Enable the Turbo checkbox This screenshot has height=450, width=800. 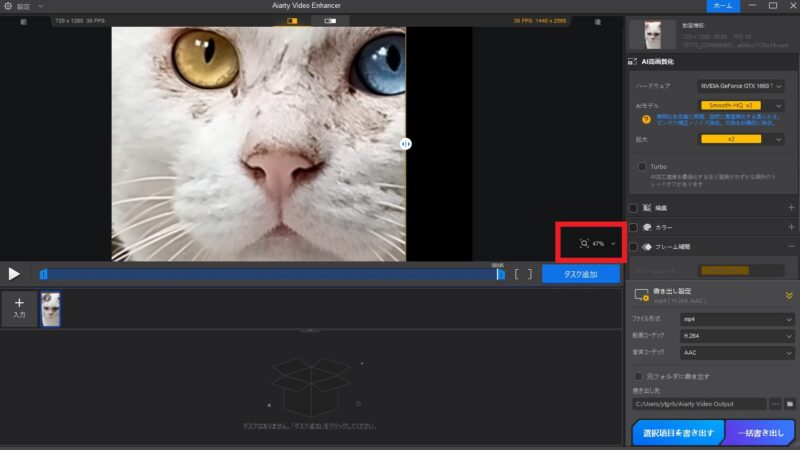pos(642,166)
